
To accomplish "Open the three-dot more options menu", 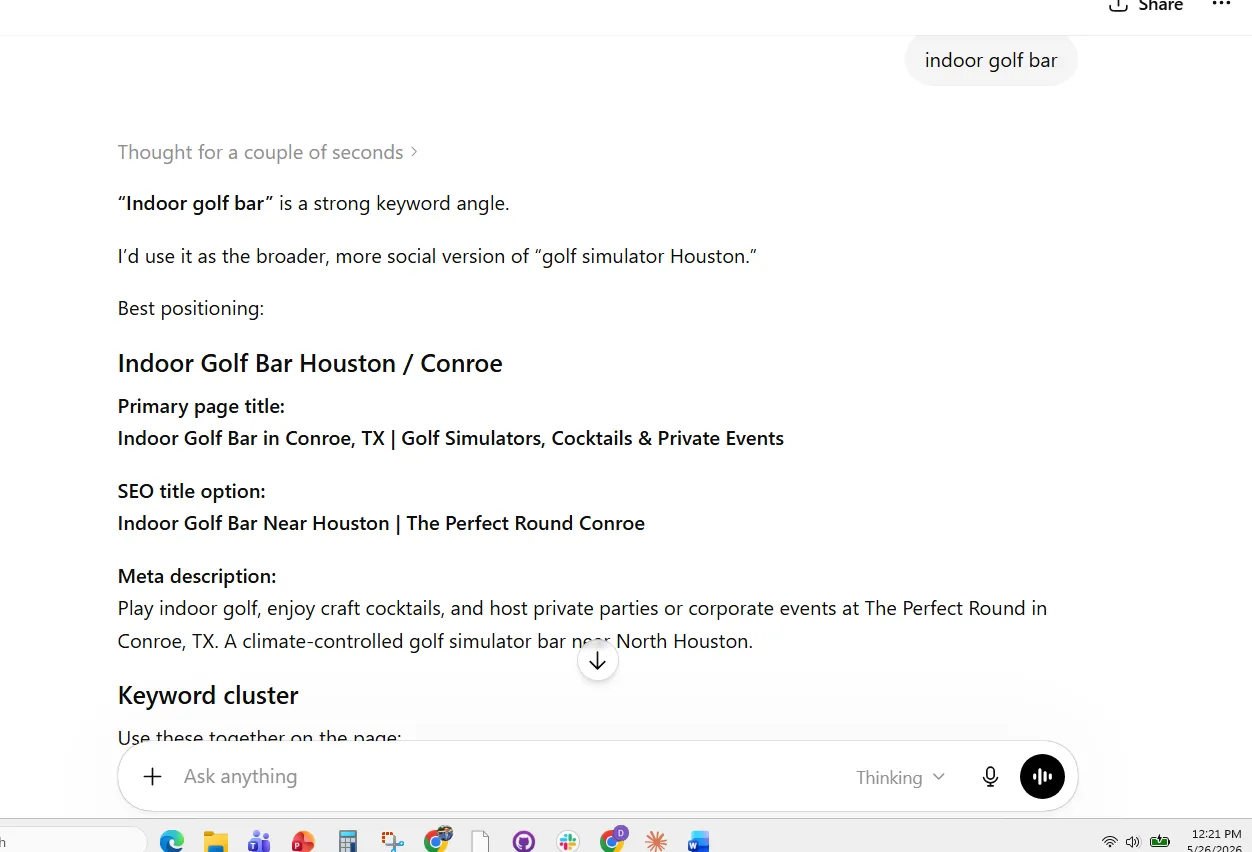I will click(x=1221, y=5).
